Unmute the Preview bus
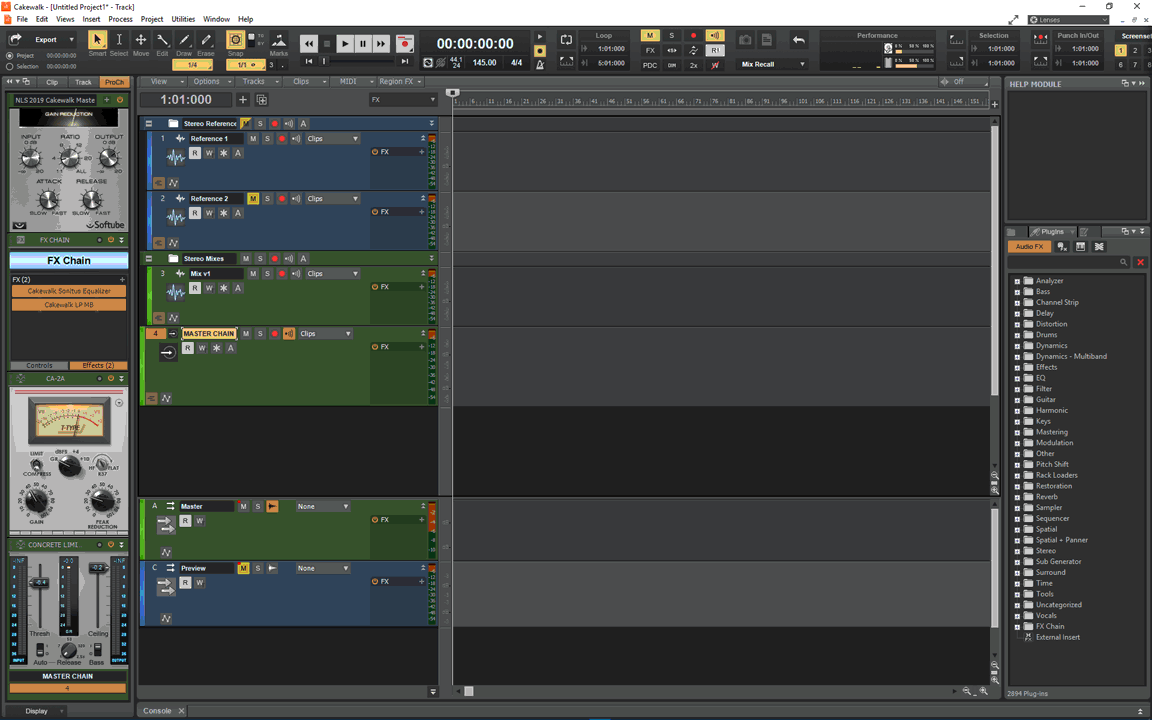 243,568
